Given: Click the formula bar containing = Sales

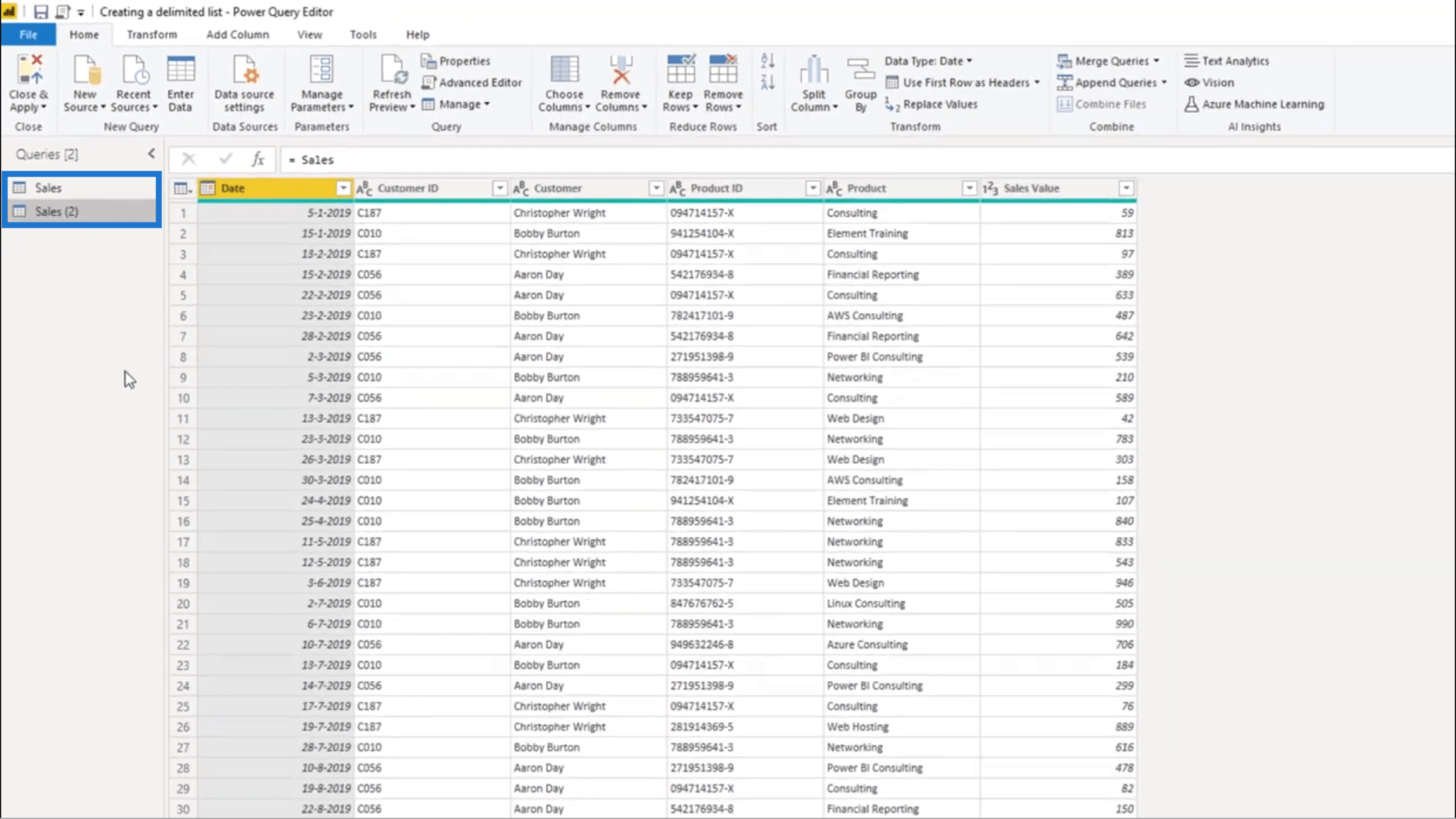Looking at the screenshot, I should [867, 159].
